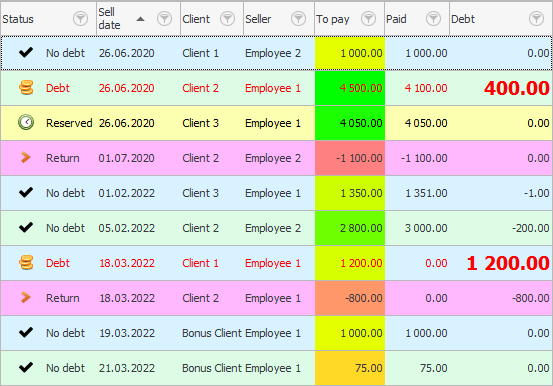Toggle sort arrow on Sell date column
Viewport: 553px width, 386px height.
coord(140,19)
